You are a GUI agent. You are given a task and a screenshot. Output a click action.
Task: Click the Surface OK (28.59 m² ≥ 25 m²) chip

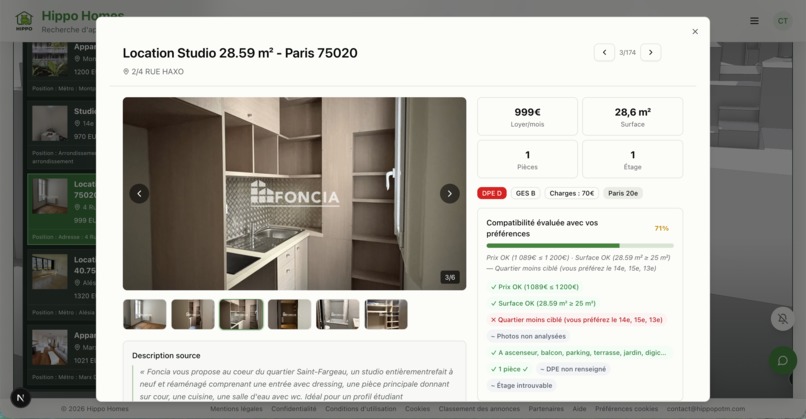543,303
